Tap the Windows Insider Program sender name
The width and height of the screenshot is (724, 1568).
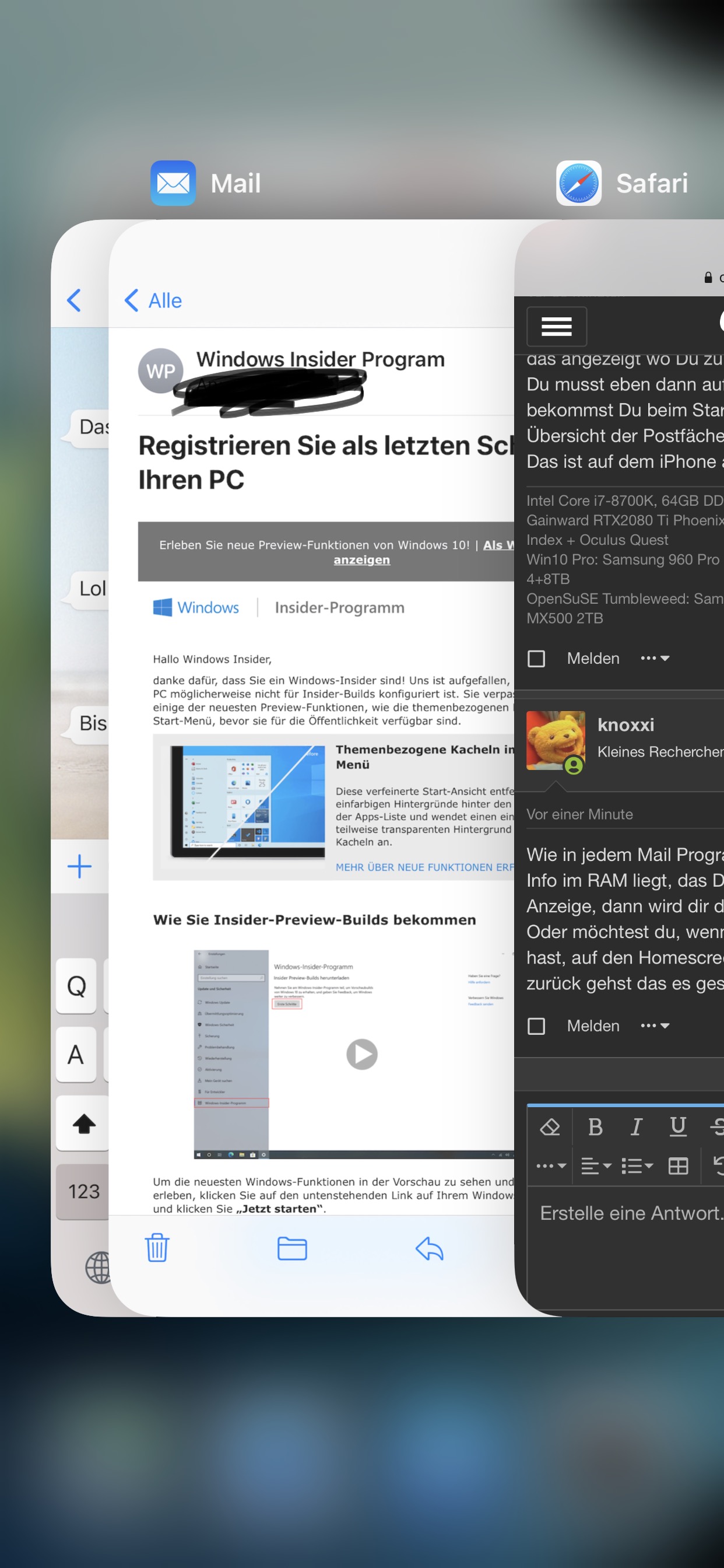point(320,359)
